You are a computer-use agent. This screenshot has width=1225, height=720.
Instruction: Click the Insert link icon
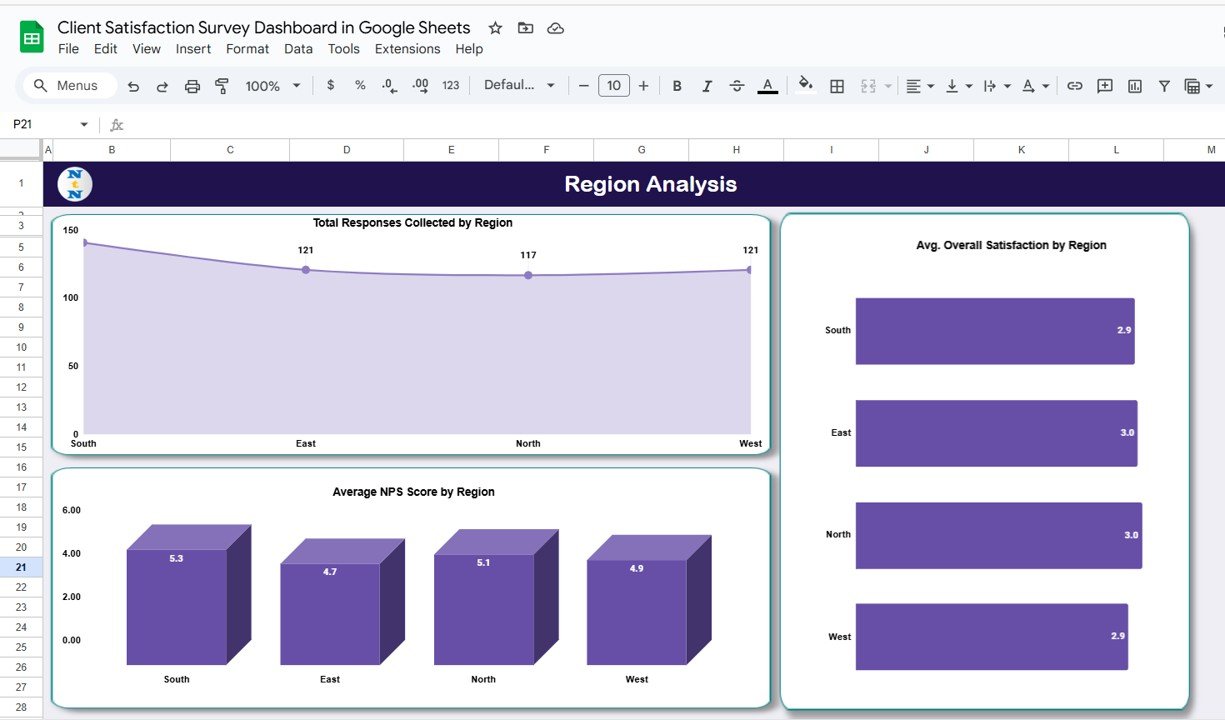(1074, 86)
